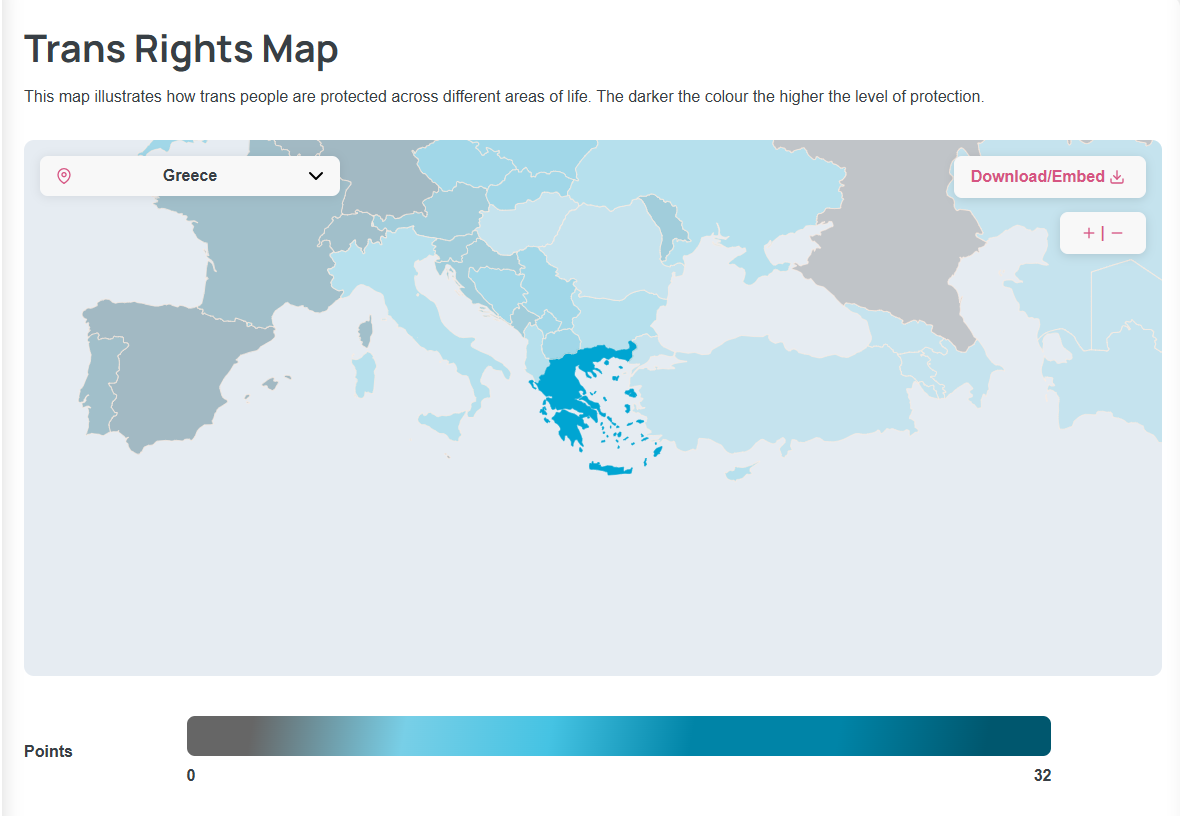Zoom out using the minus sign
Image resolution: width=1180 pixels, height=816 pixels.
pyautogui.click(x=1117, y=234)
